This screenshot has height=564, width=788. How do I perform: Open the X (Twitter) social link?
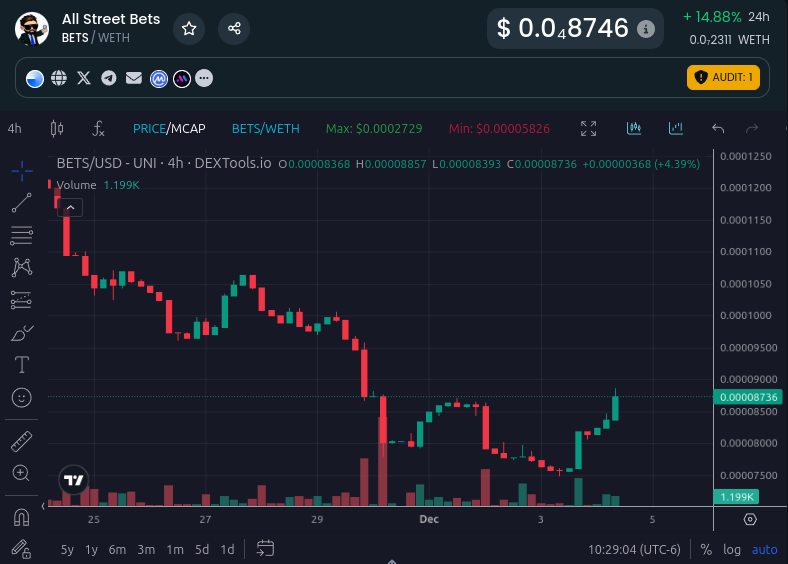tap(84, 78)
